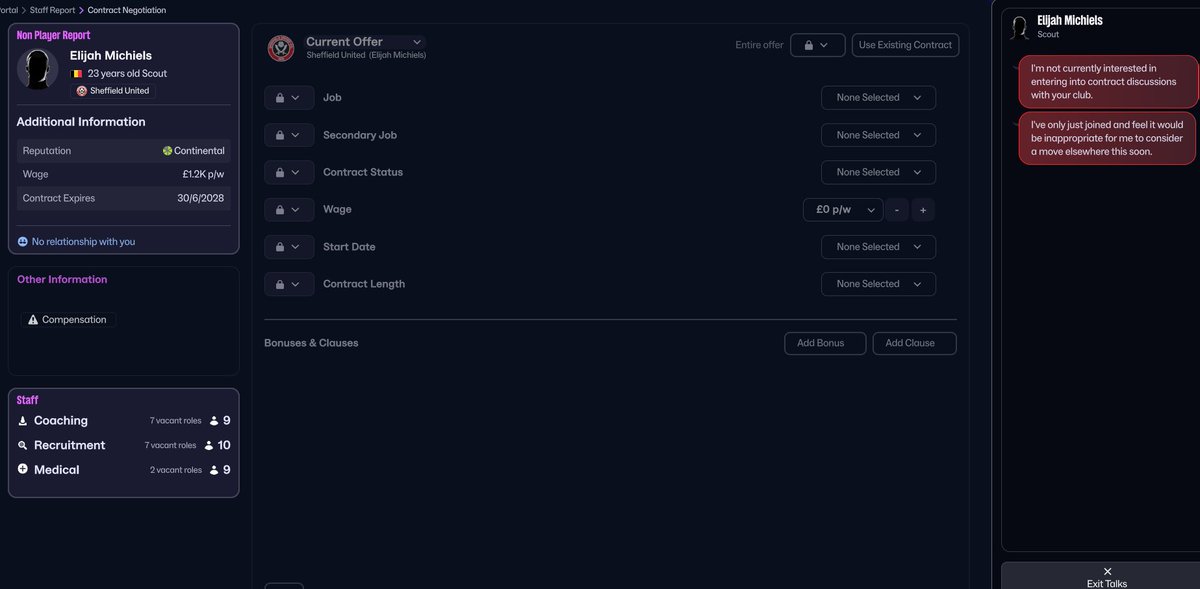Click the '23 years old Scout' text
This screenshot has width=1200, height=589.
point(127,74)
